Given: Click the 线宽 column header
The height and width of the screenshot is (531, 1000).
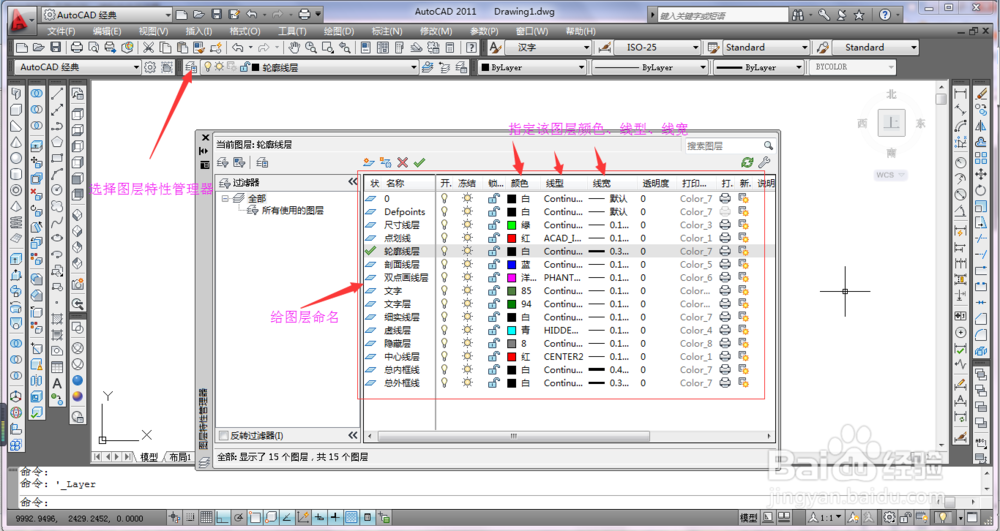Looking at the screenshot, I should coord(601,183).
